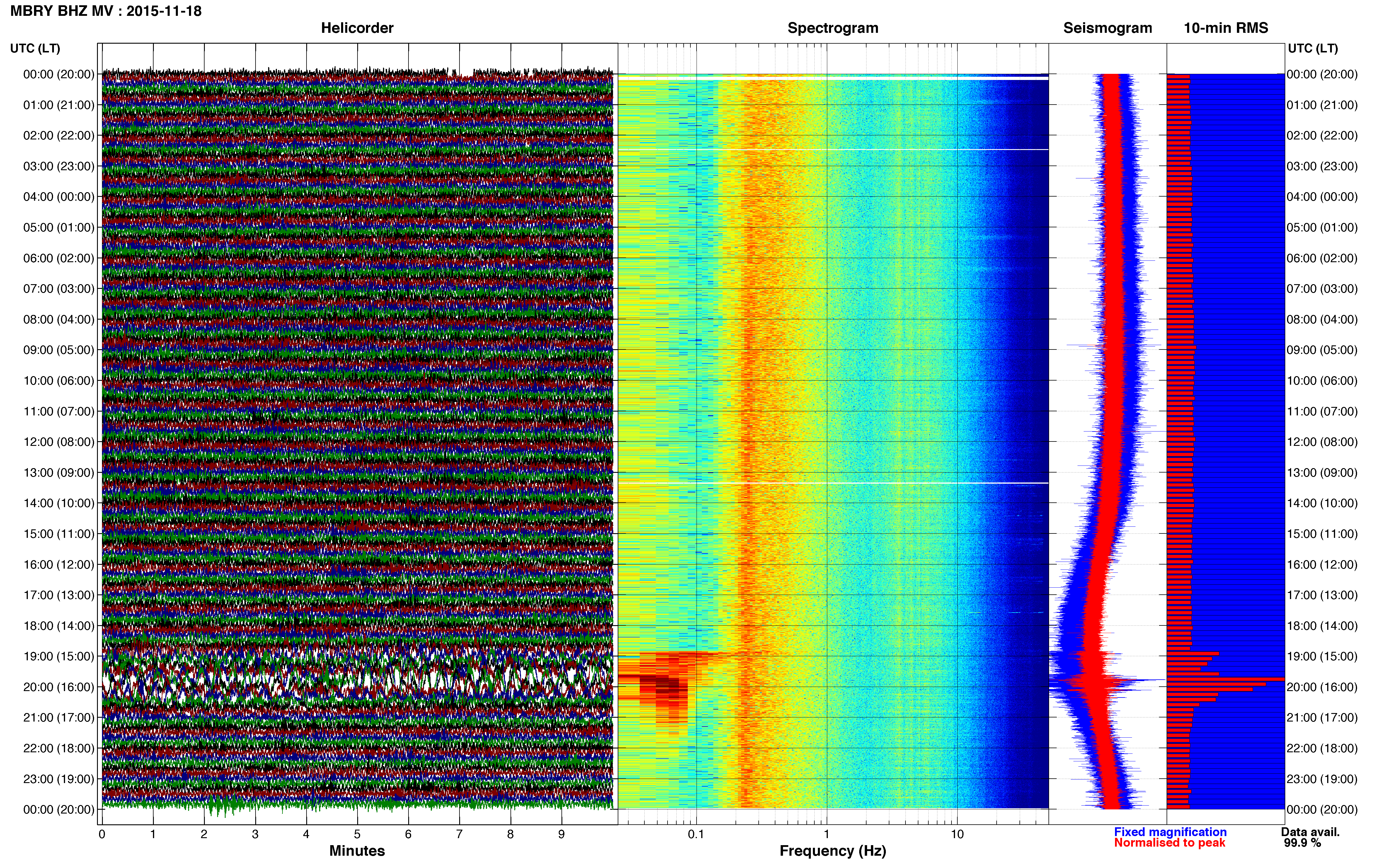Click 12:00 (08:00) label left of helicorder

(x=59, y=442)
